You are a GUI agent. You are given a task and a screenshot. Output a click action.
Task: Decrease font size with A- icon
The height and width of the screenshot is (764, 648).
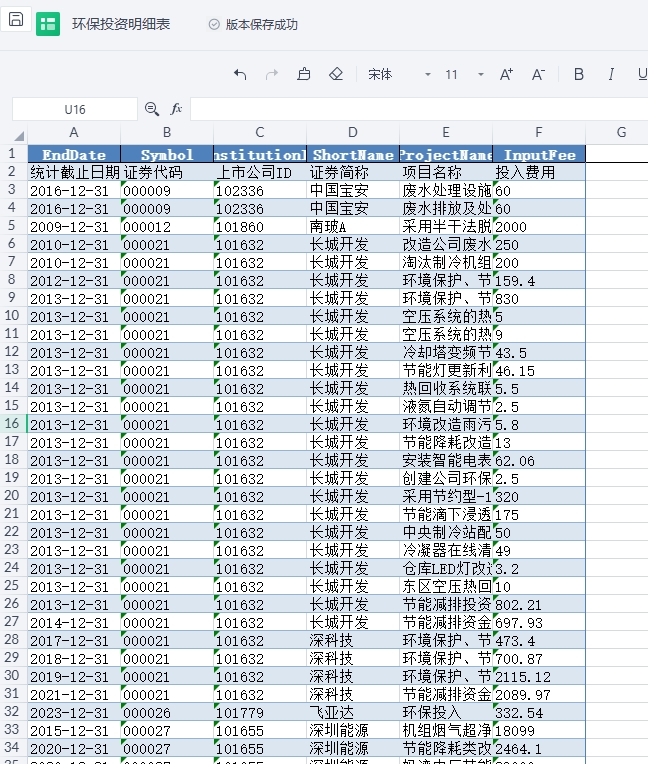538,74
